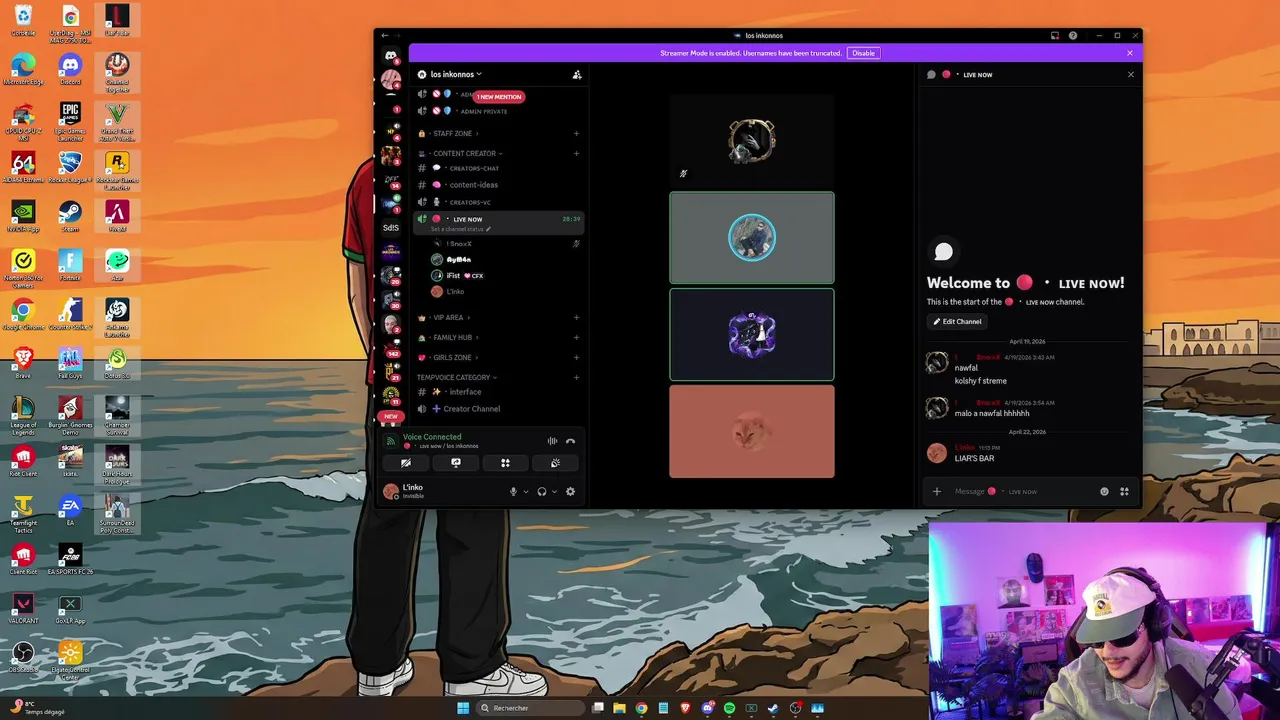
Task: Open Epic Games Launcher desktop icon
Action: pos(70,119)
